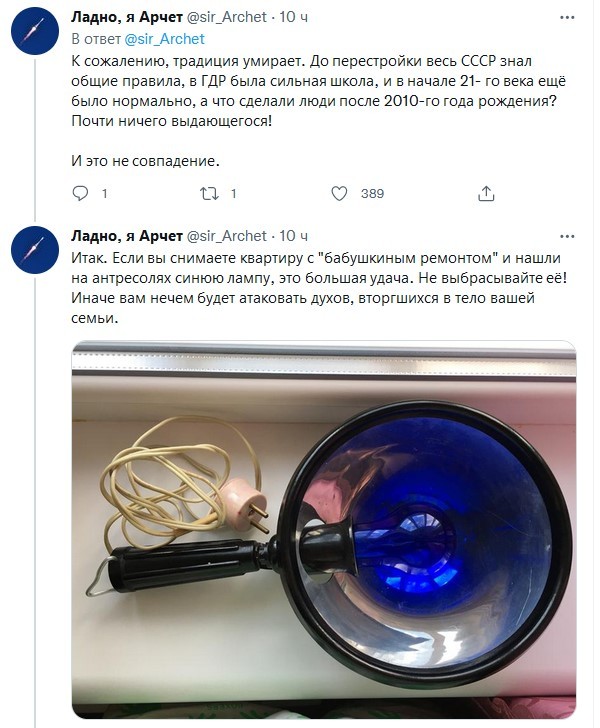This screenshot has width=600, height=728.
Task: Click the retweet count number
Action: tap(234, 194)
